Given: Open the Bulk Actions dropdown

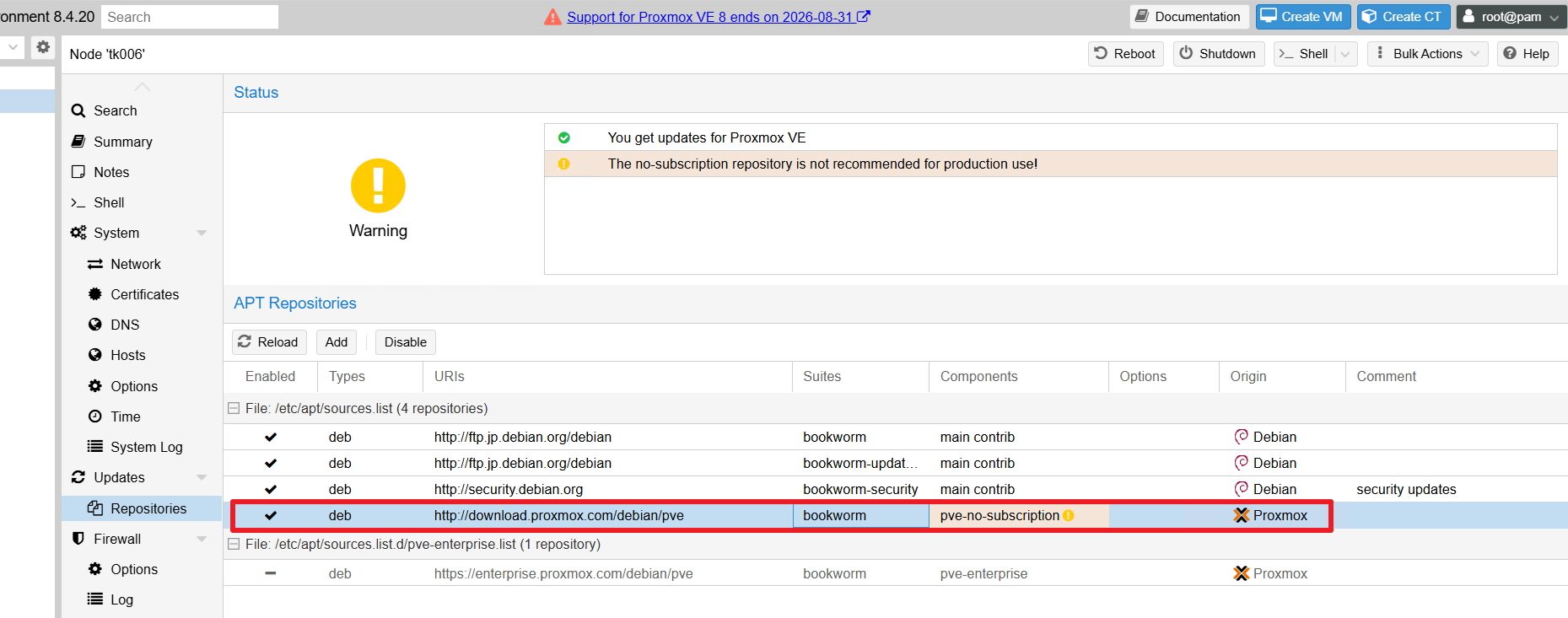Looking at the screenshot, I should [1427, 54].
